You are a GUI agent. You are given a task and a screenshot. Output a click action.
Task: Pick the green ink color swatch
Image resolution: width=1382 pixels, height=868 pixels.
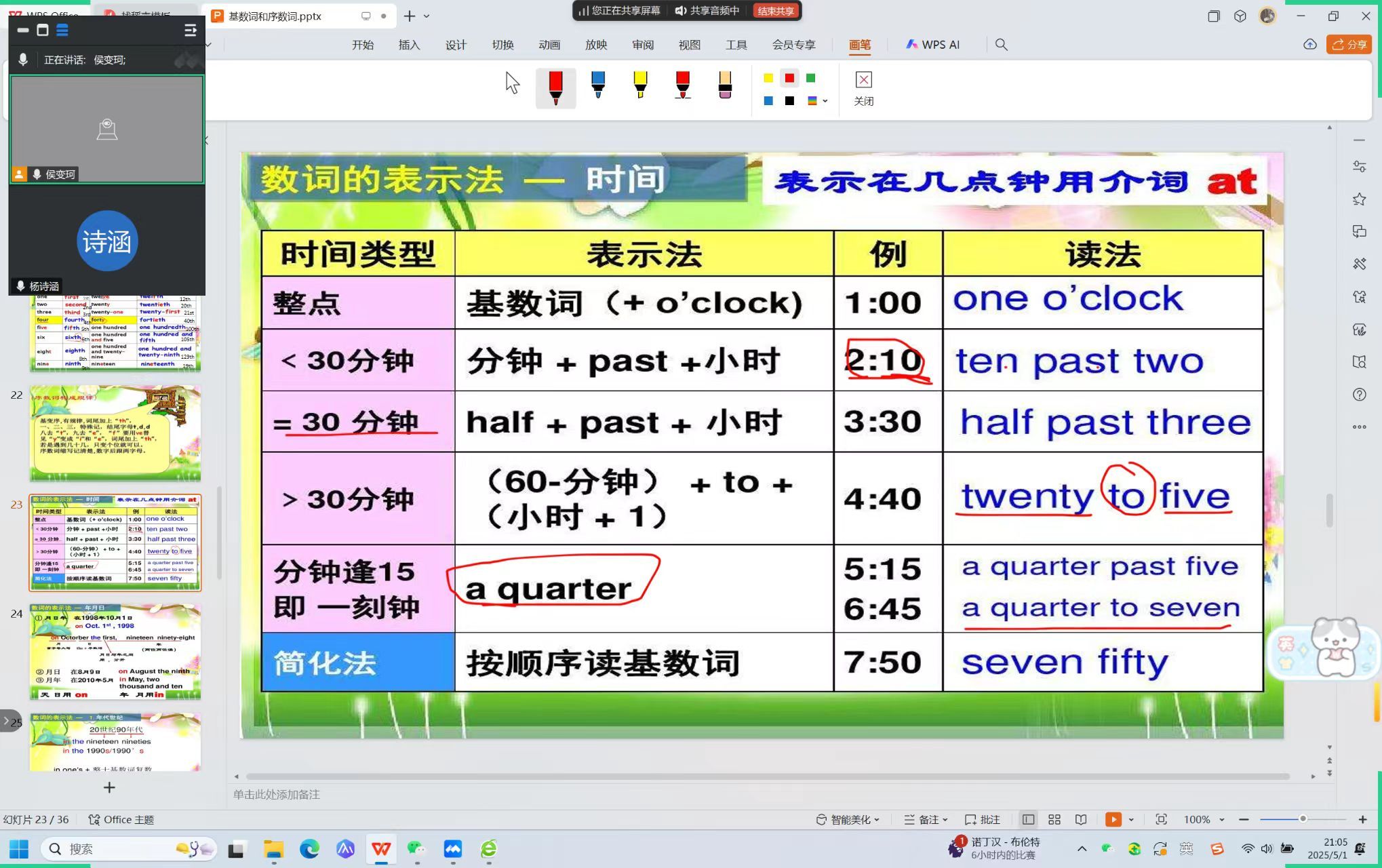click(x=810, y=78)
